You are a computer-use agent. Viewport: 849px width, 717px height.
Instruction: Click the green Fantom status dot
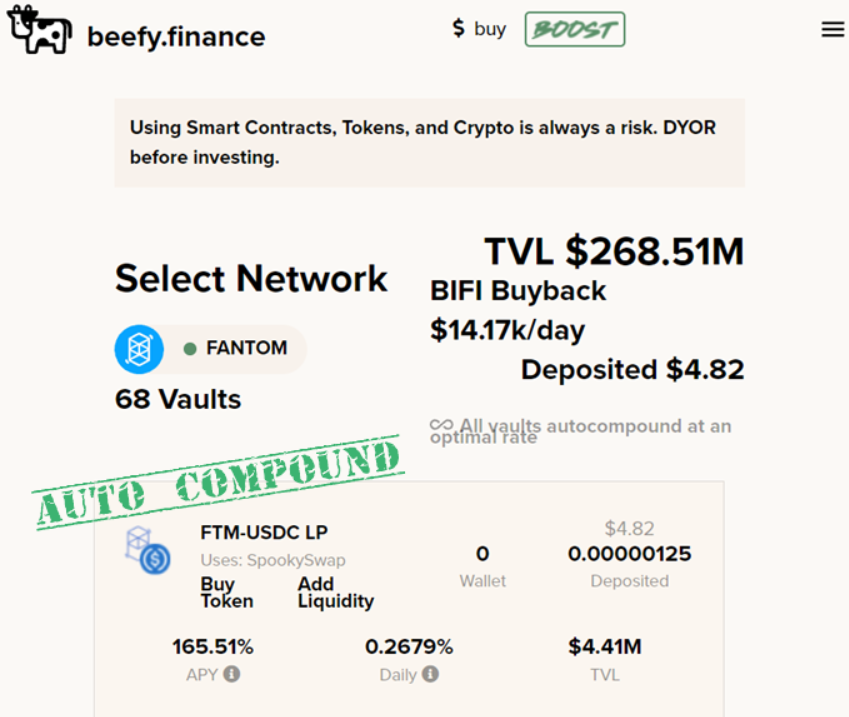coord(190,349)
